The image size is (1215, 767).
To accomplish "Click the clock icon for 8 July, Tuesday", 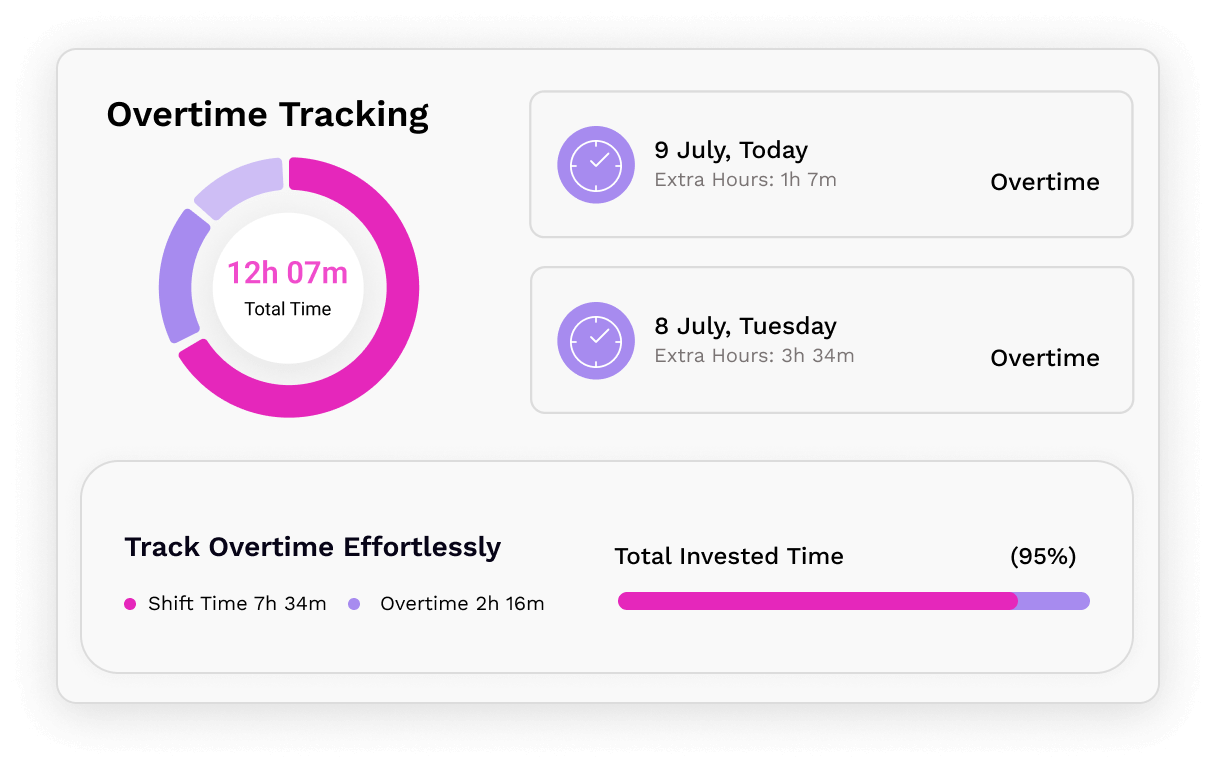I will [596, 341].
